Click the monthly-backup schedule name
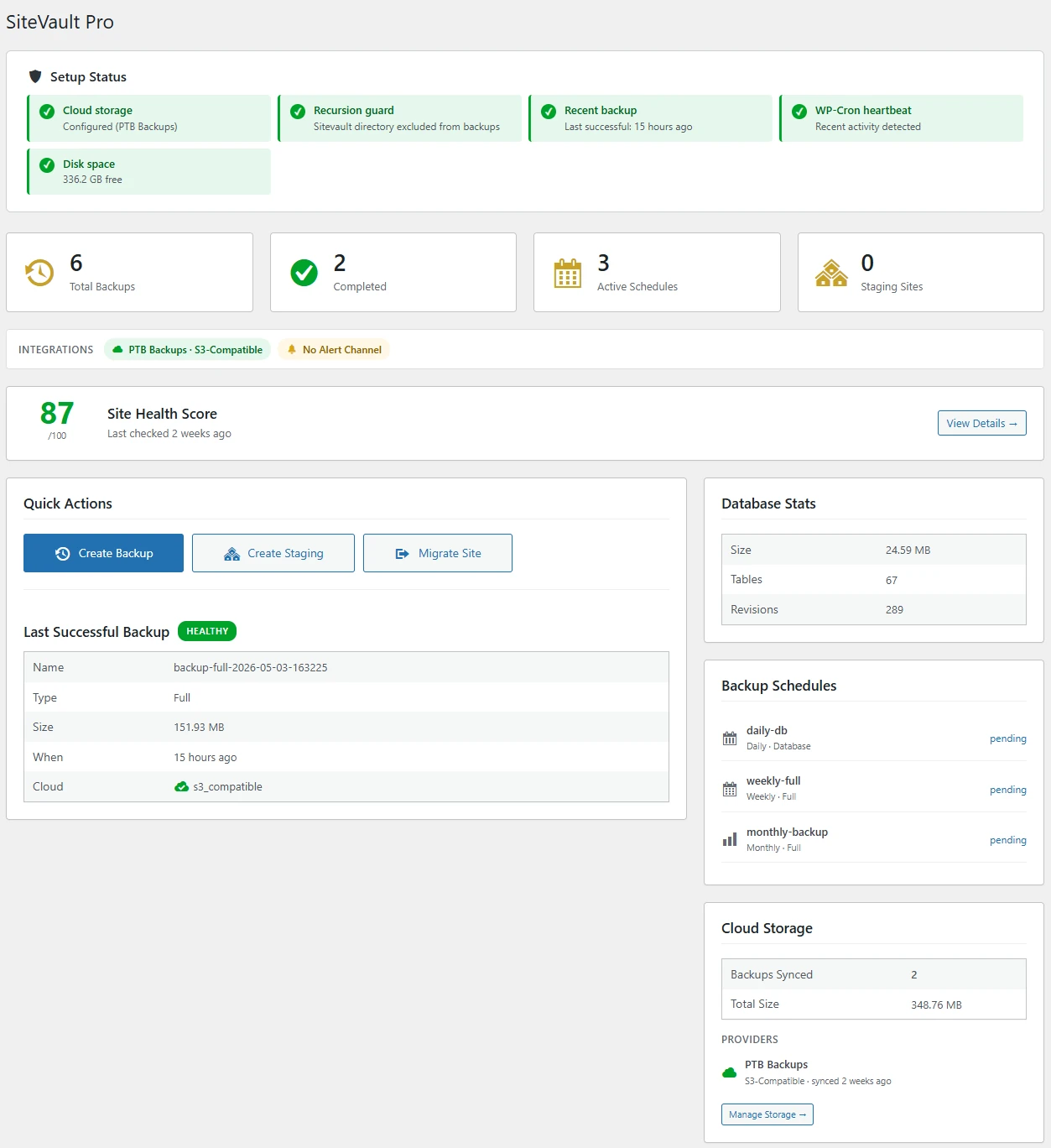Viewport: 1051px width, 1148px height. pos(787,832)
